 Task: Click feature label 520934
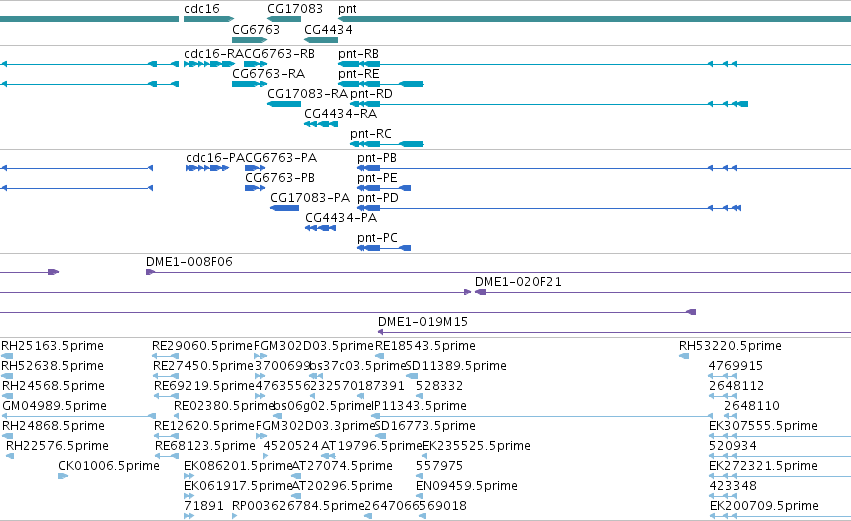(x=733, y=447)
